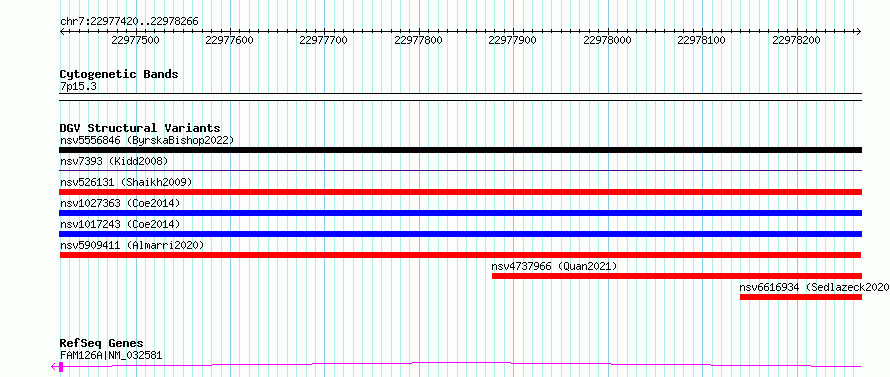890x377 pixels.
Task: Click ruler tick label 22977700
Action: pos(324,40)
